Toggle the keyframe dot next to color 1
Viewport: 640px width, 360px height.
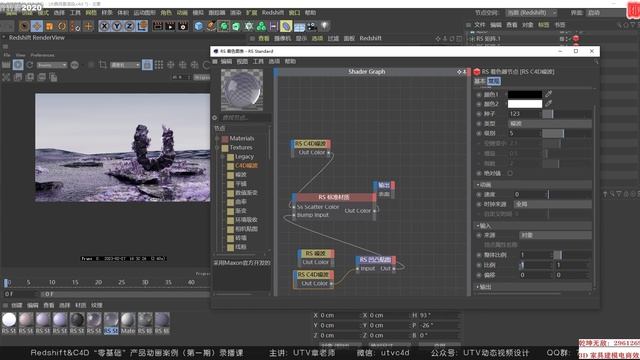[479, 95]
